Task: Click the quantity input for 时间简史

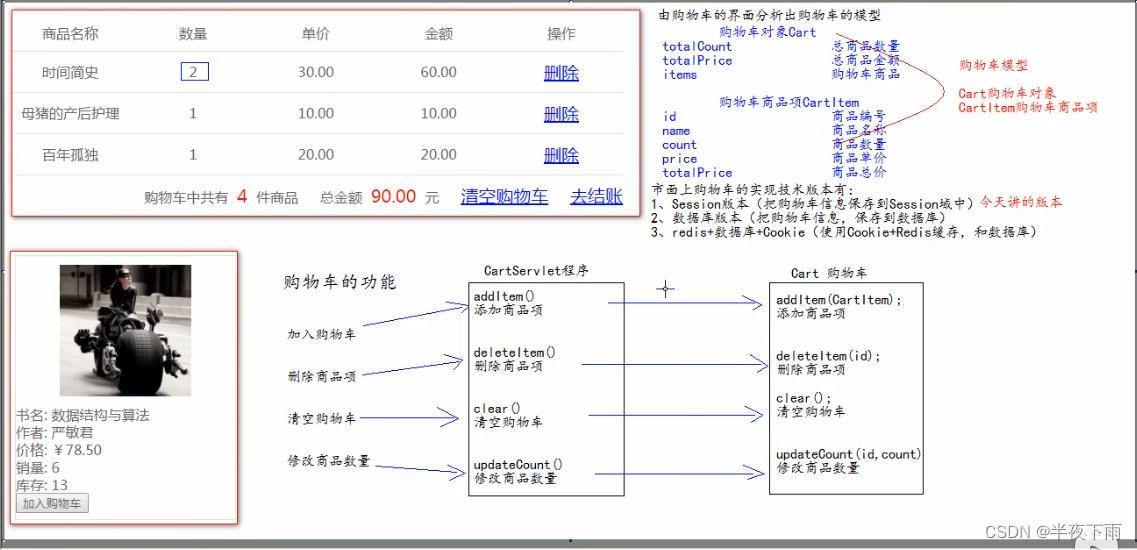Action: coord(194,72)
